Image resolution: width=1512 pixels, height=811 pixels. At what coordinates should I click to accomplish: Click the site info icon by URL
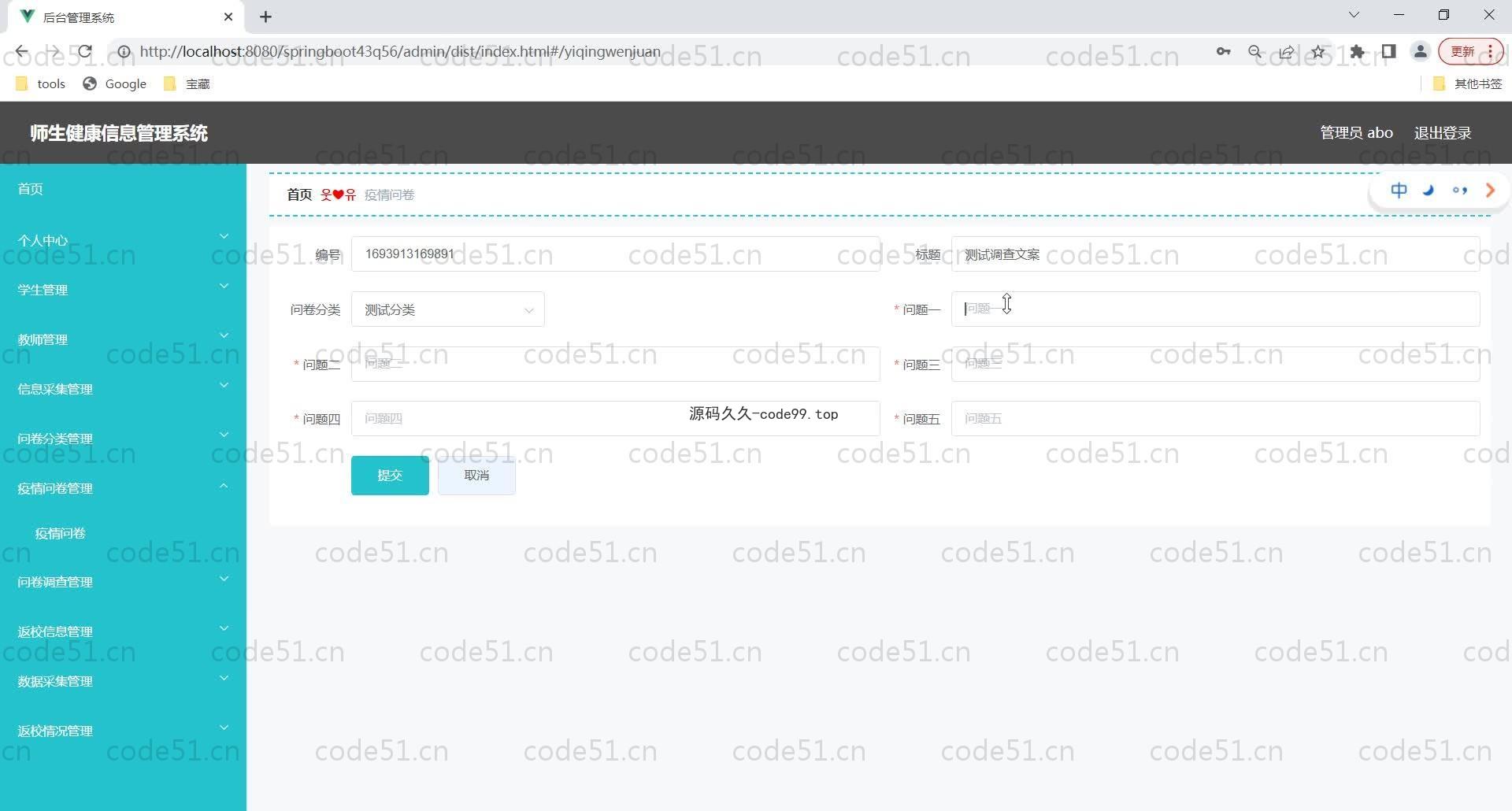click(124, 52)
